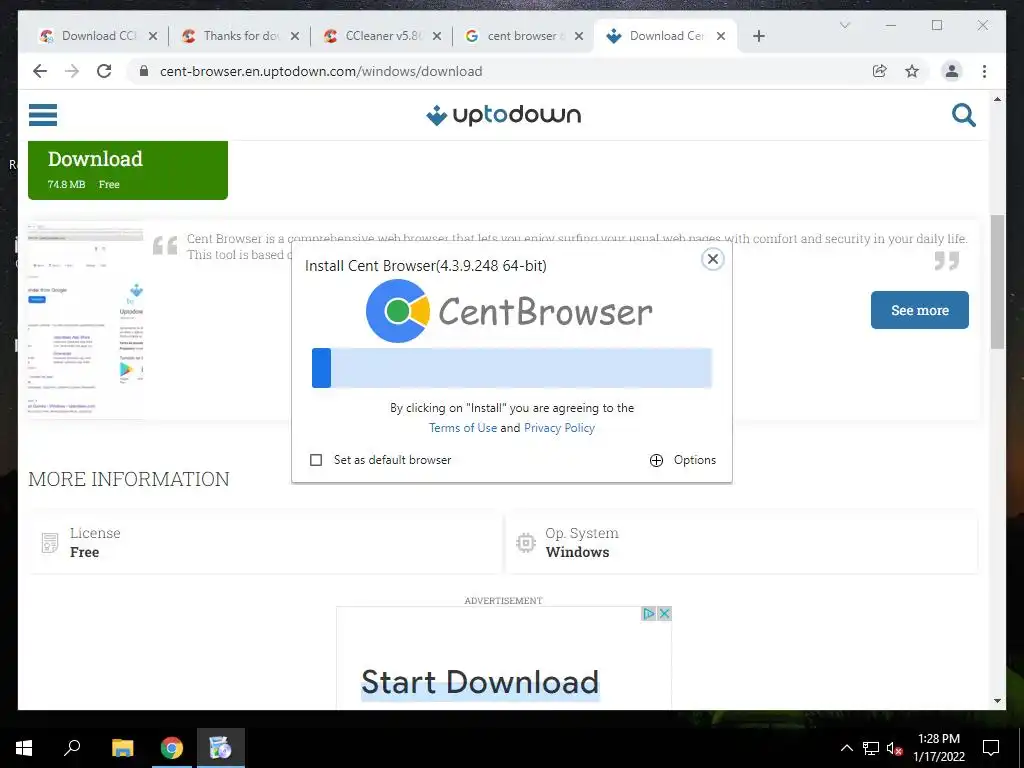Open Windows Start menu

pyautogui.click(x=24, y=748)
